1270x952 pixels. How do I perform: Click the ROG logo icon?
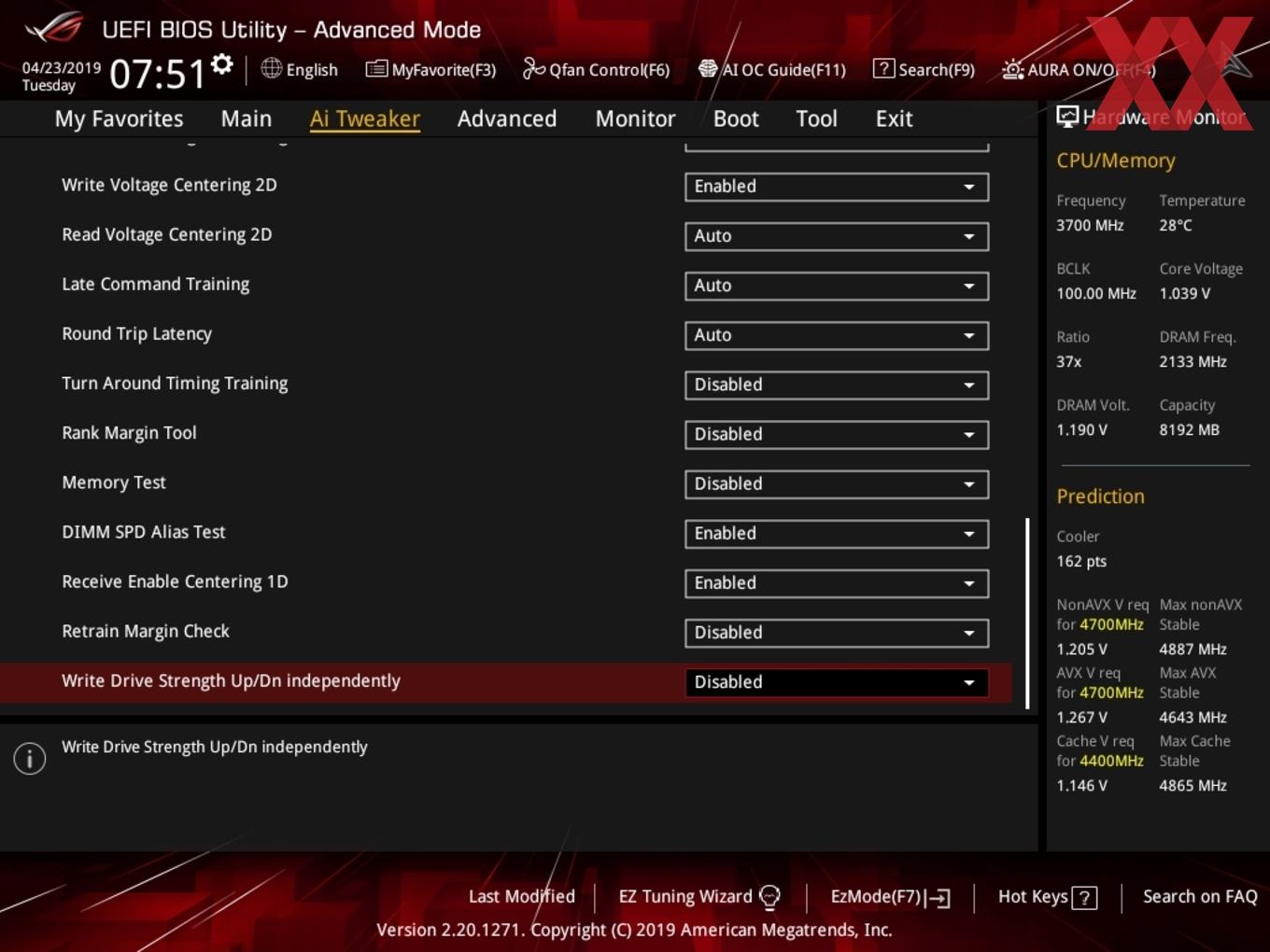click(x=54, y=28)
